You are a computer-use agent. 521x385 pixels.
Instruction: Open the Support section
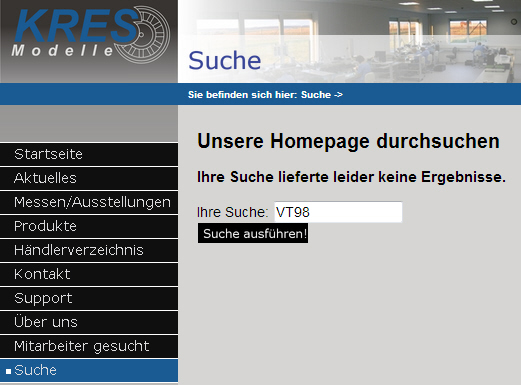pyautogui.click(x=89, y=298)
